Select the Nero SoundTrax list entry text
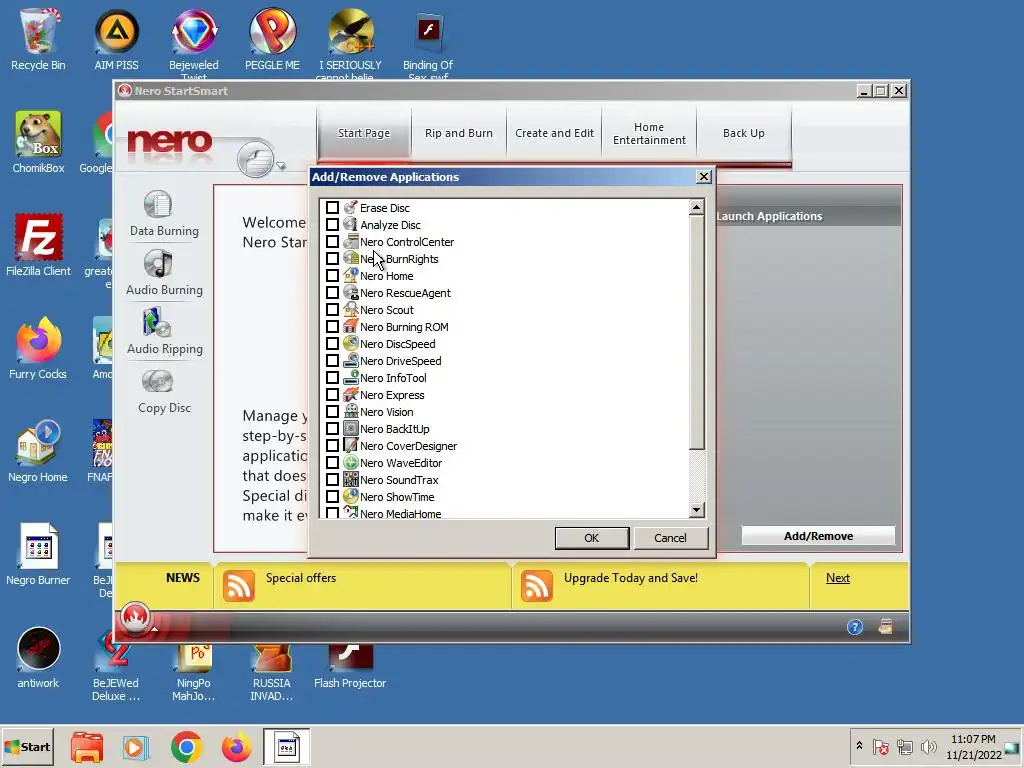Image resolution: width=1024 pixels, height=768 pixels. [399, 479]
